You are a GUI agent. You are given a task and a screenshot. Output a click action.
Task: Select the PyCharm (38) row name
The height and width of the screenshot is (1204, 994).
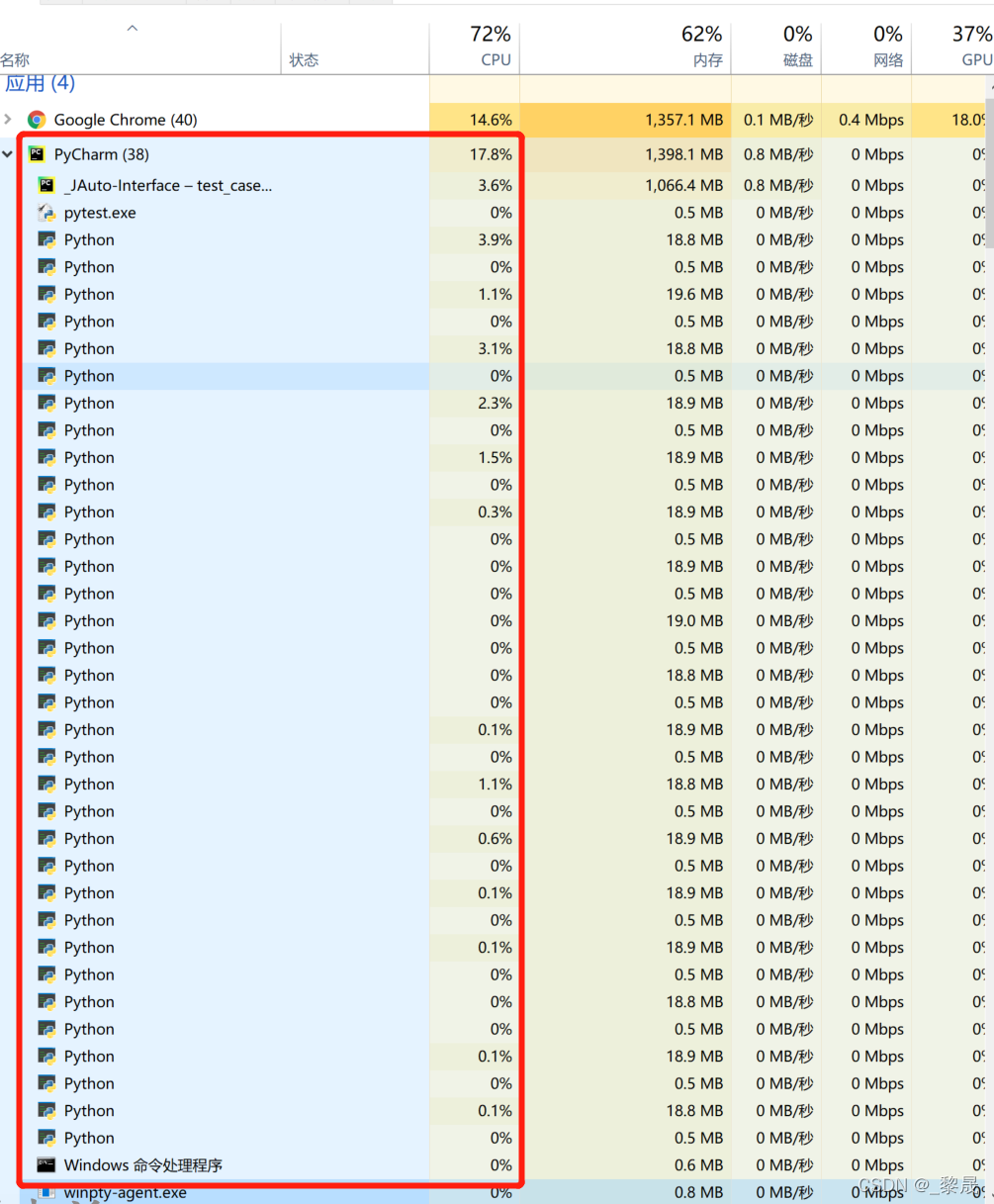click(102, 154)
